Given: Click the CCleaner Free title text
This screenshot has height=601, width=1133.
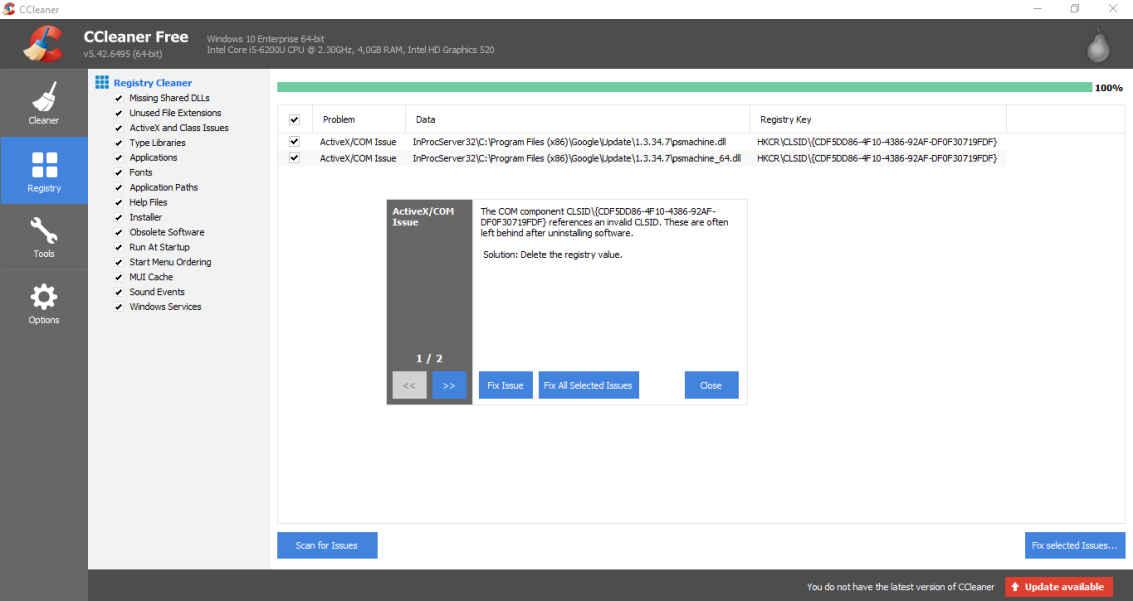Looking at the screenshot, I should tap(136, 37).
